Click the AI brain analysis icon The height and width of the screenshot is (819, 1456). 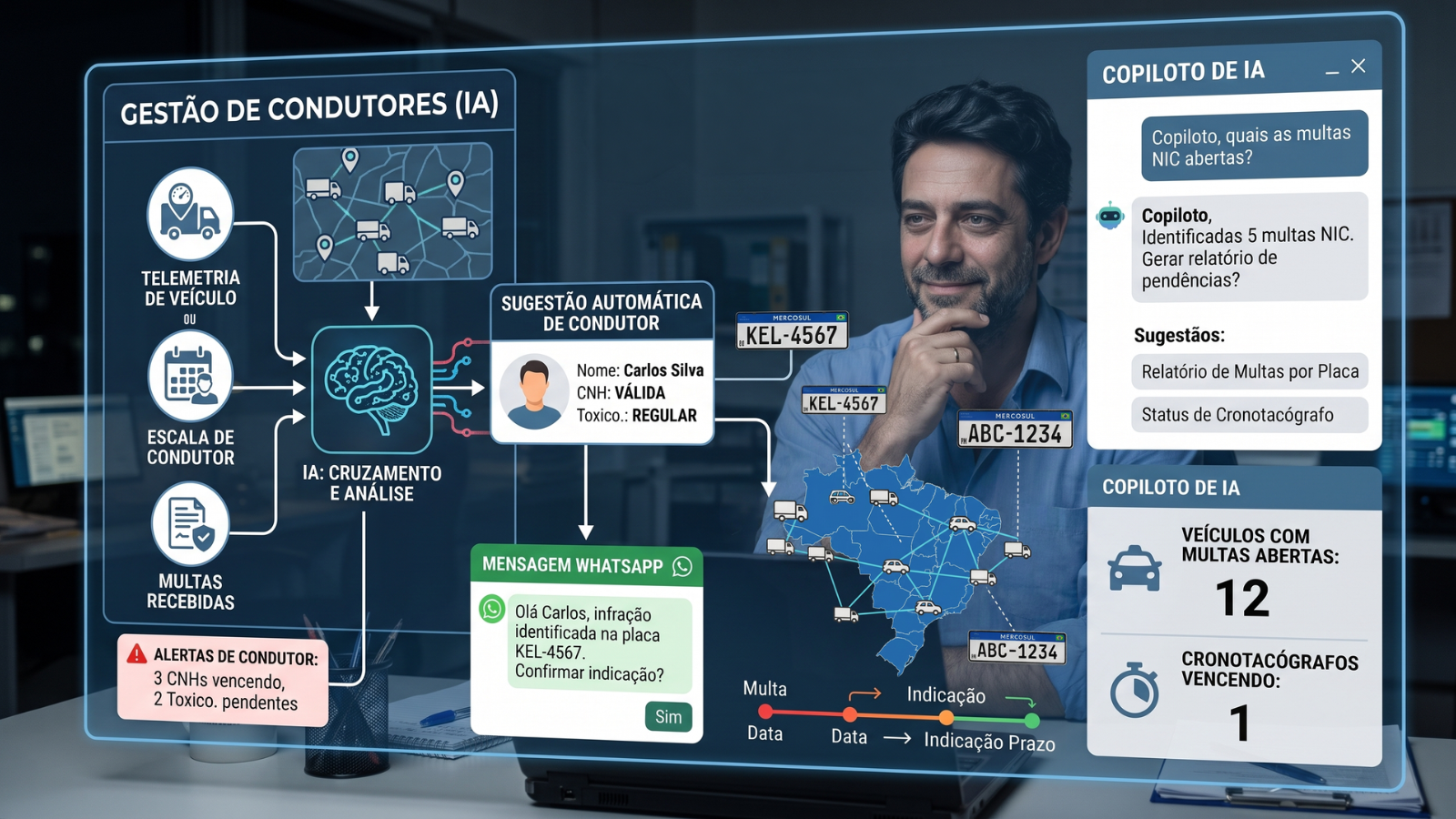coord(371,389)
